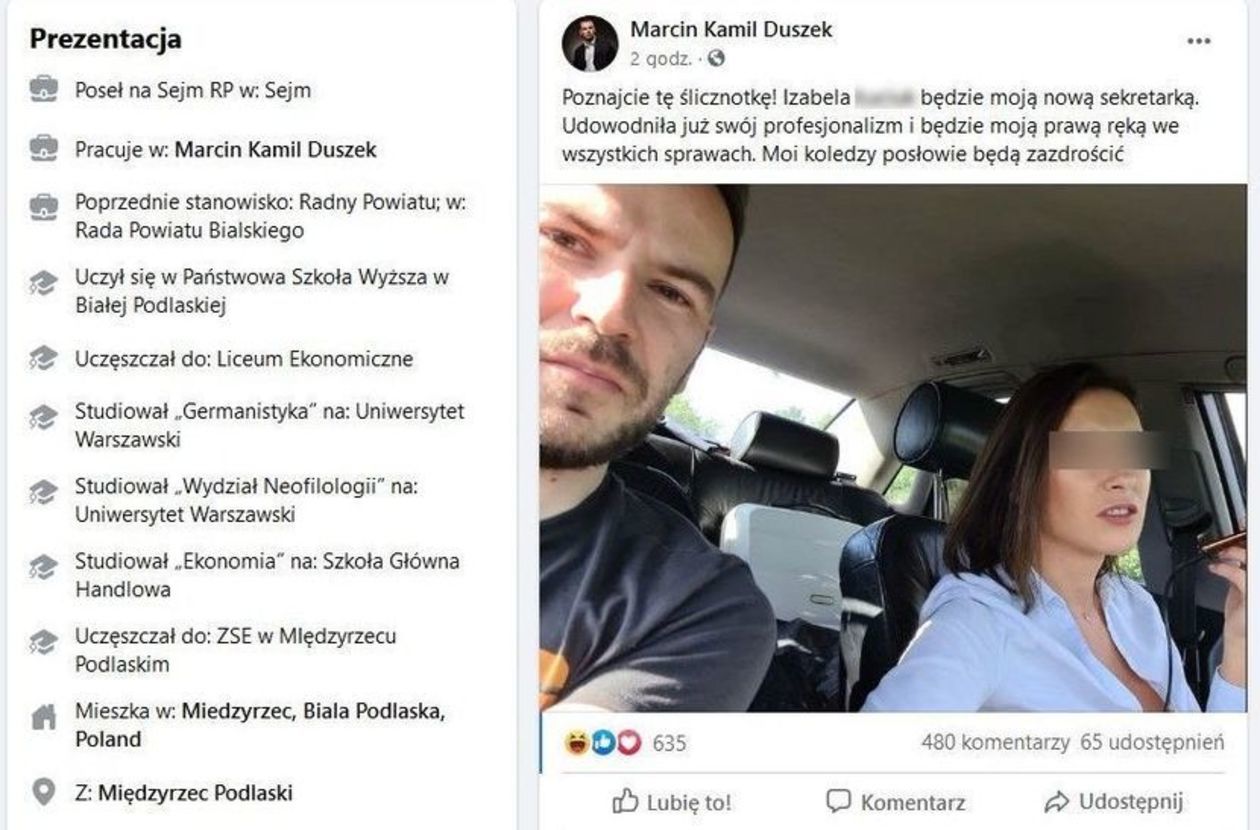Click the blue like reaction icon
Image resolution: width=1260 pixels, height=830 pixels.
[603, 743]
